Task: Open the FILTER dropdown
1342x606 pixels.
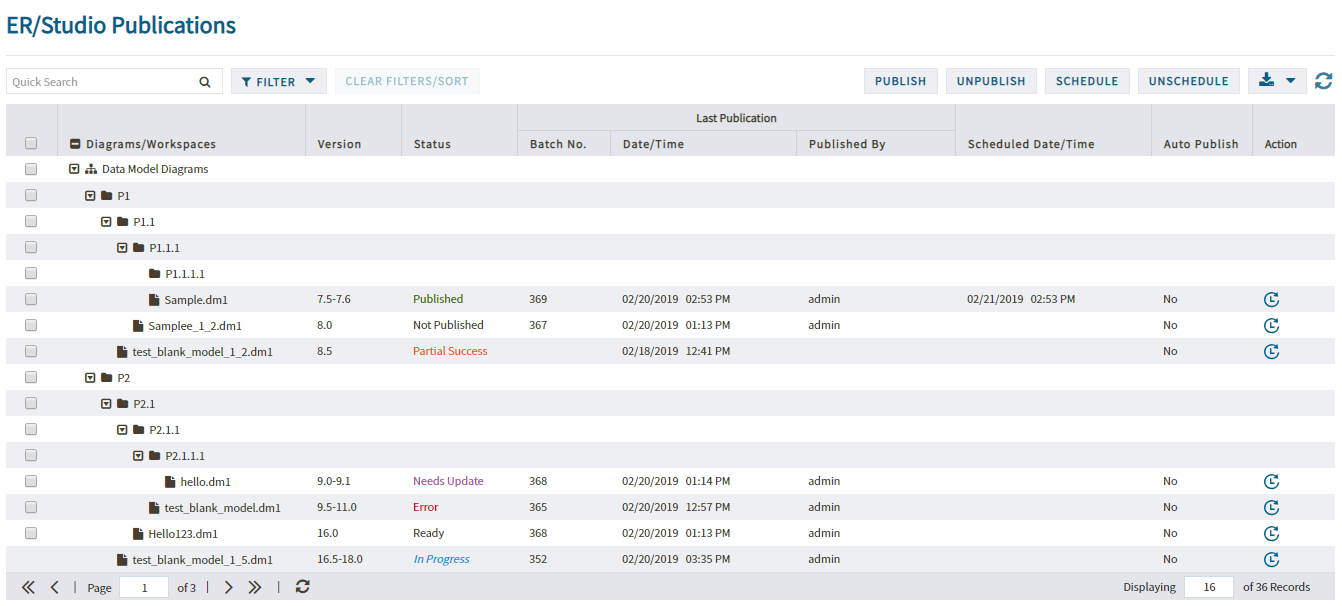Action: 279,82
